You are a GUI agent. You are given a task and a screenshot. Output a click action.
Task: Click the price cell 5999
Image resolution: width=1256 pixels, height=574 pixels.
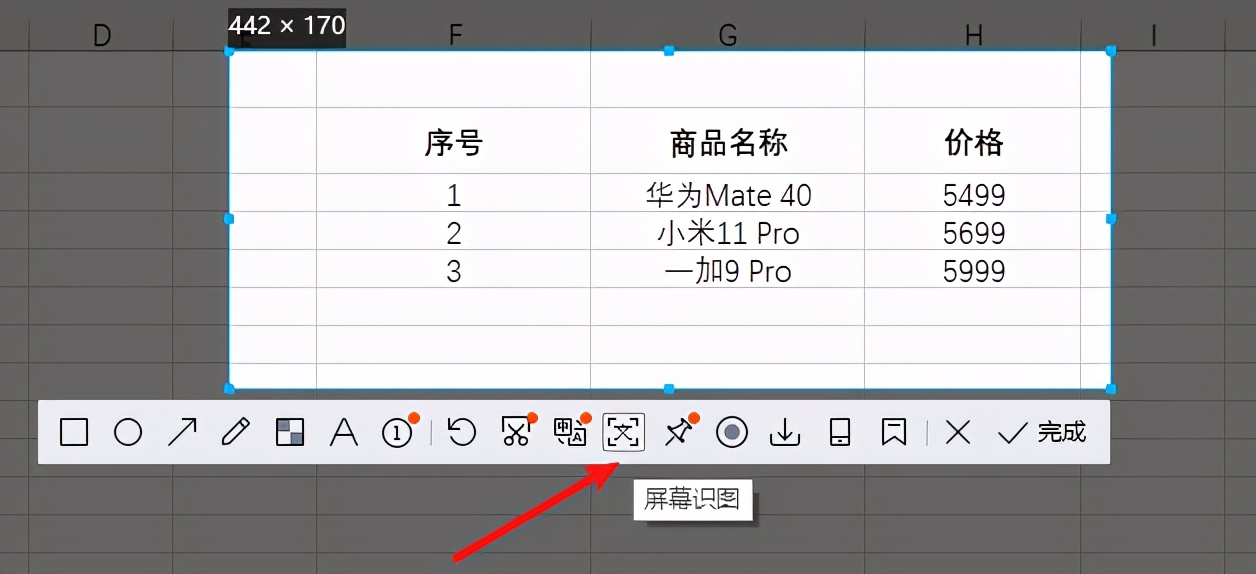[973, 270]
